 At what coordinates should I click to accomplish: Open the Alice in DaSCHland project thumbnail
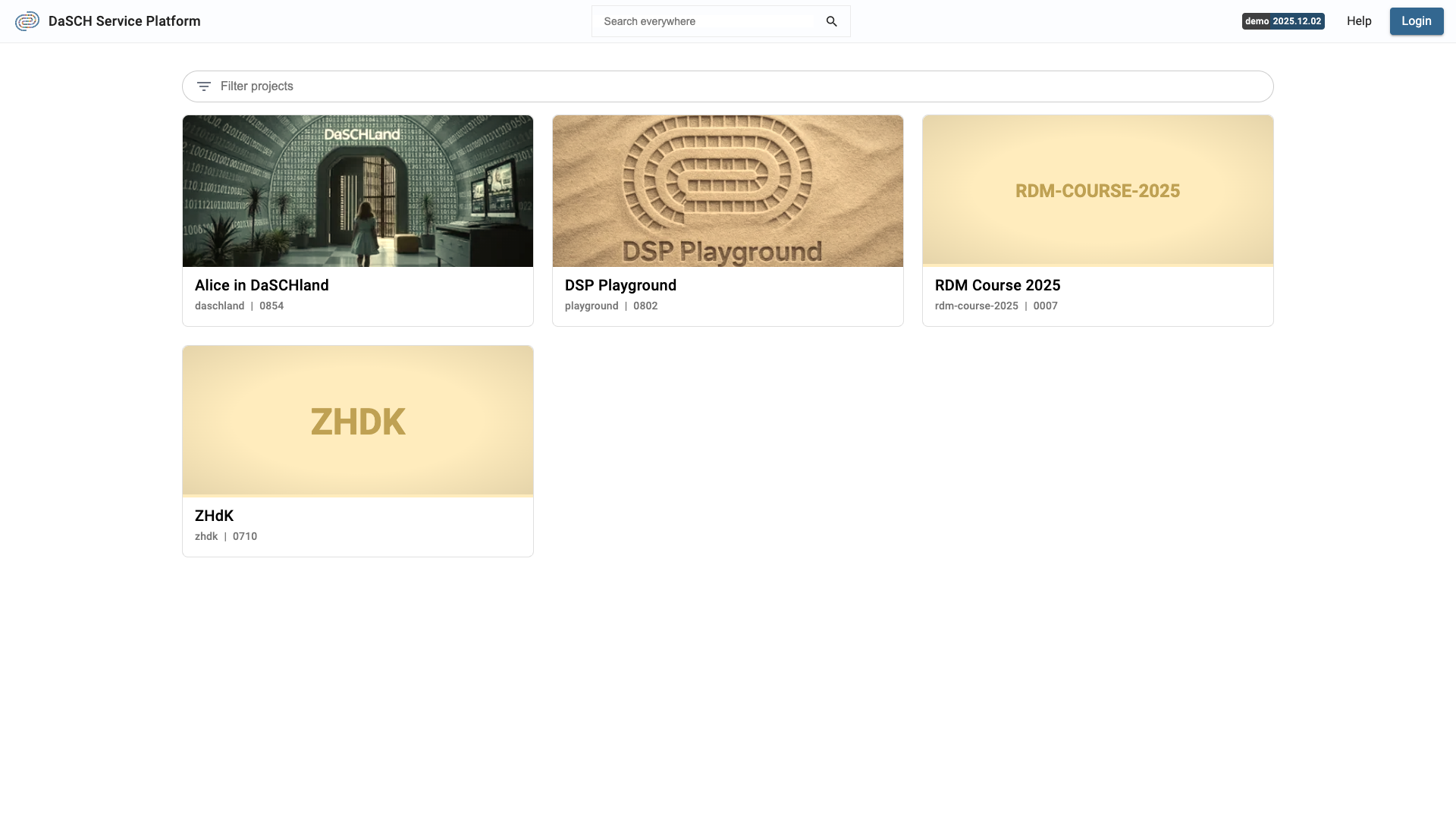(357, 190)
